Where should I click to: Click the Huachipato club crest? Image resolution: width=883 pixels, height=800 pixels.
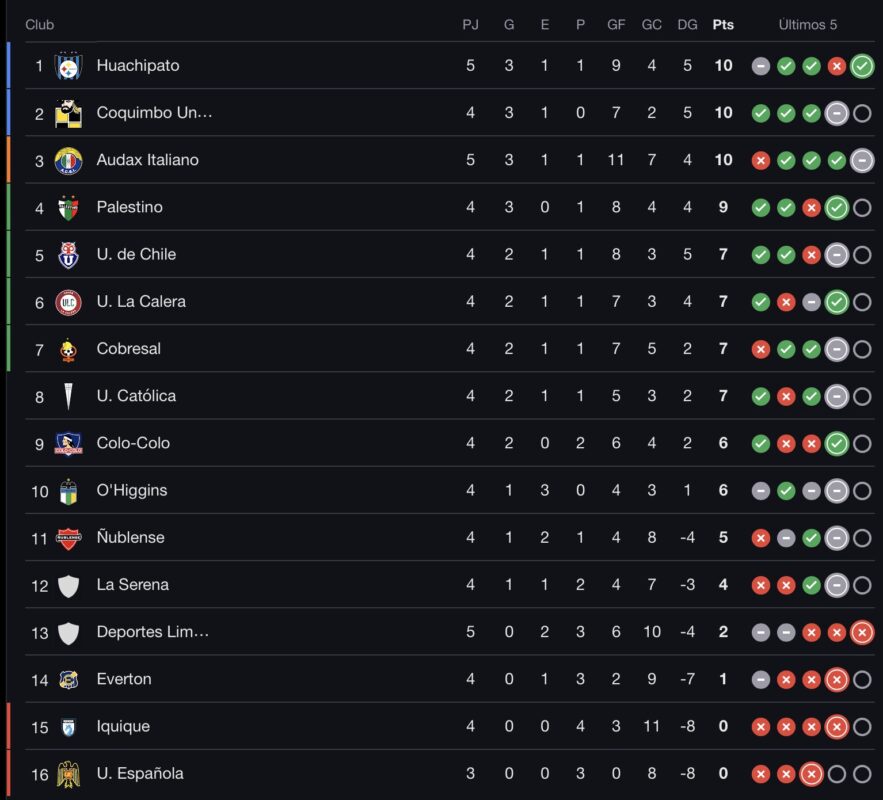point(70,66)
